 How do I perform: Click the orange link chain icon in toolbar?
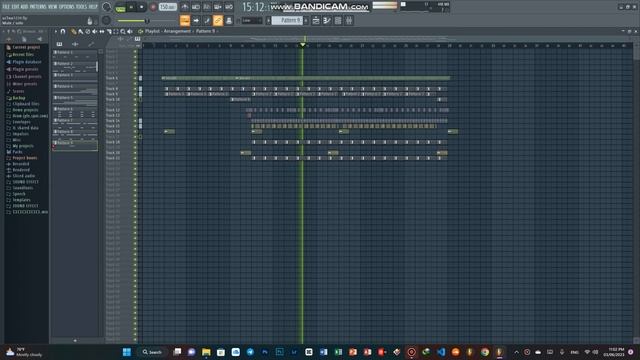click(218, 20)
